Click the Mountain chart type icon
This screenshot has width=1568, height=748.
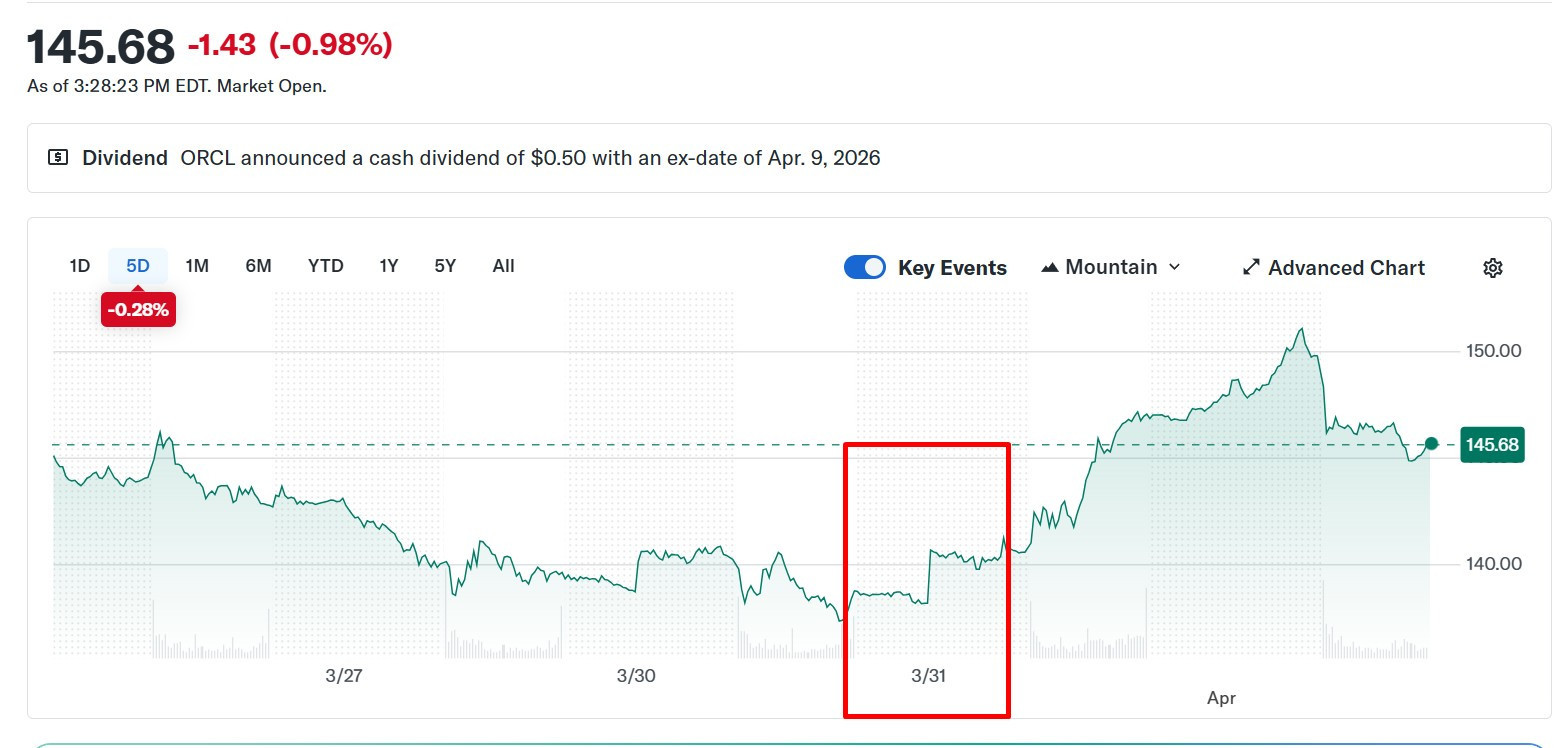pos(1049,267)
